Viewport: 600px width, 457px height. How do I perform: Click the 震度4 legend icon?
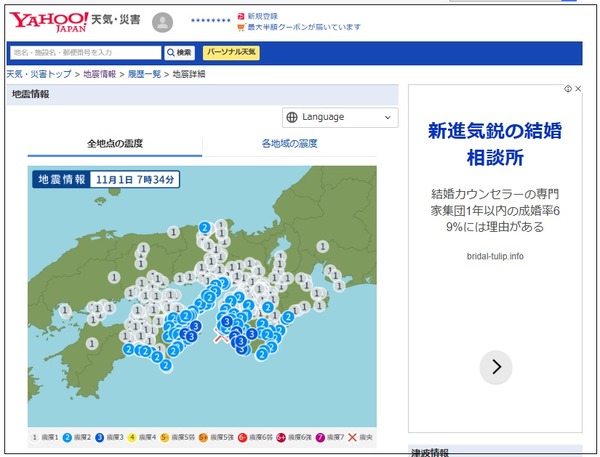point(132,437)
